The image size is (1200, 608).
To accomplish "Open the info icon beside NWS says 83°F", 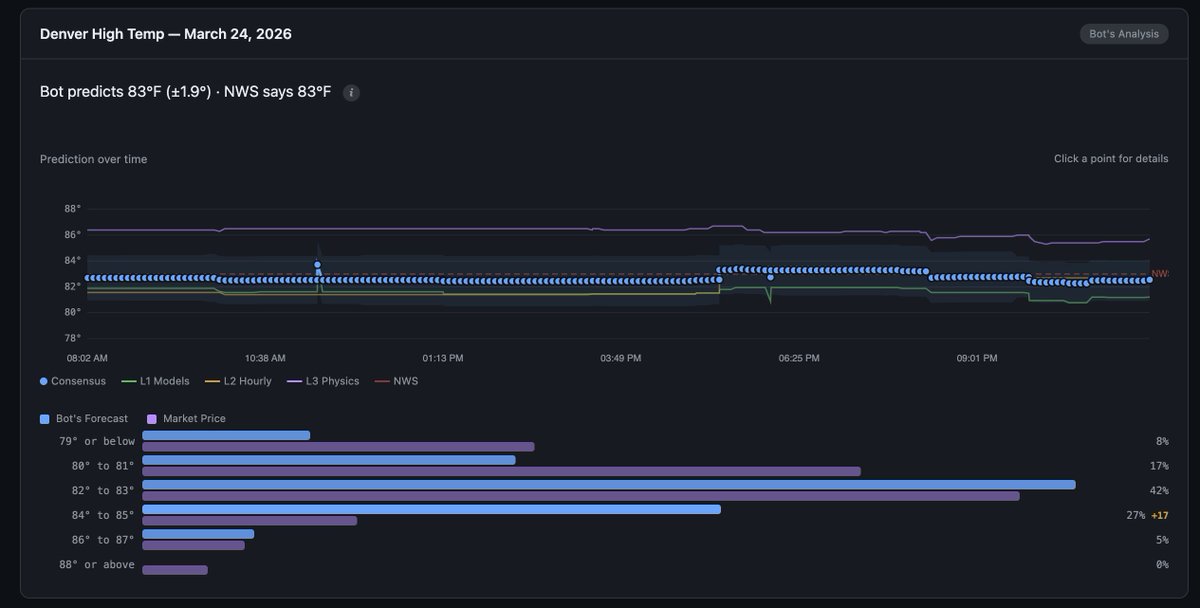I will [x=351, y=93].
